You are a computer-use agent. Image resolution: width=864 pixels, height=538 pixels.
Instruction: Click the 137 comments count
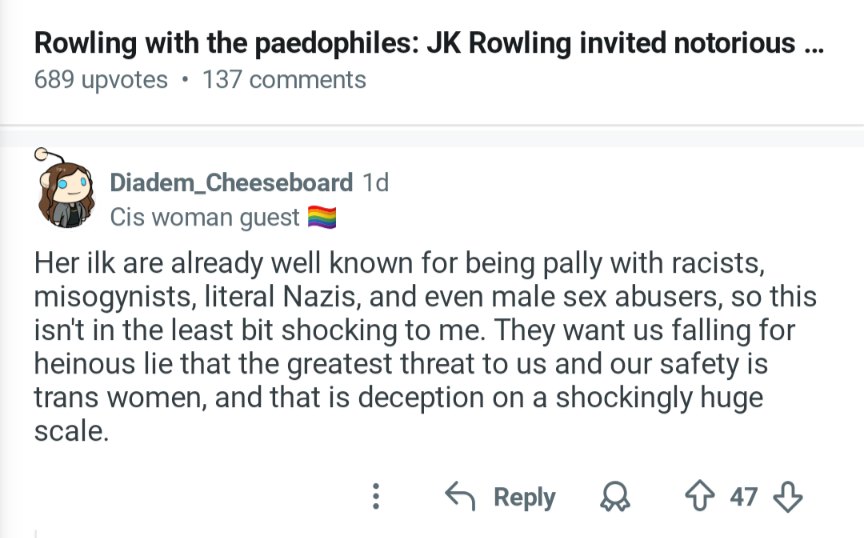(x=284, y=79)
